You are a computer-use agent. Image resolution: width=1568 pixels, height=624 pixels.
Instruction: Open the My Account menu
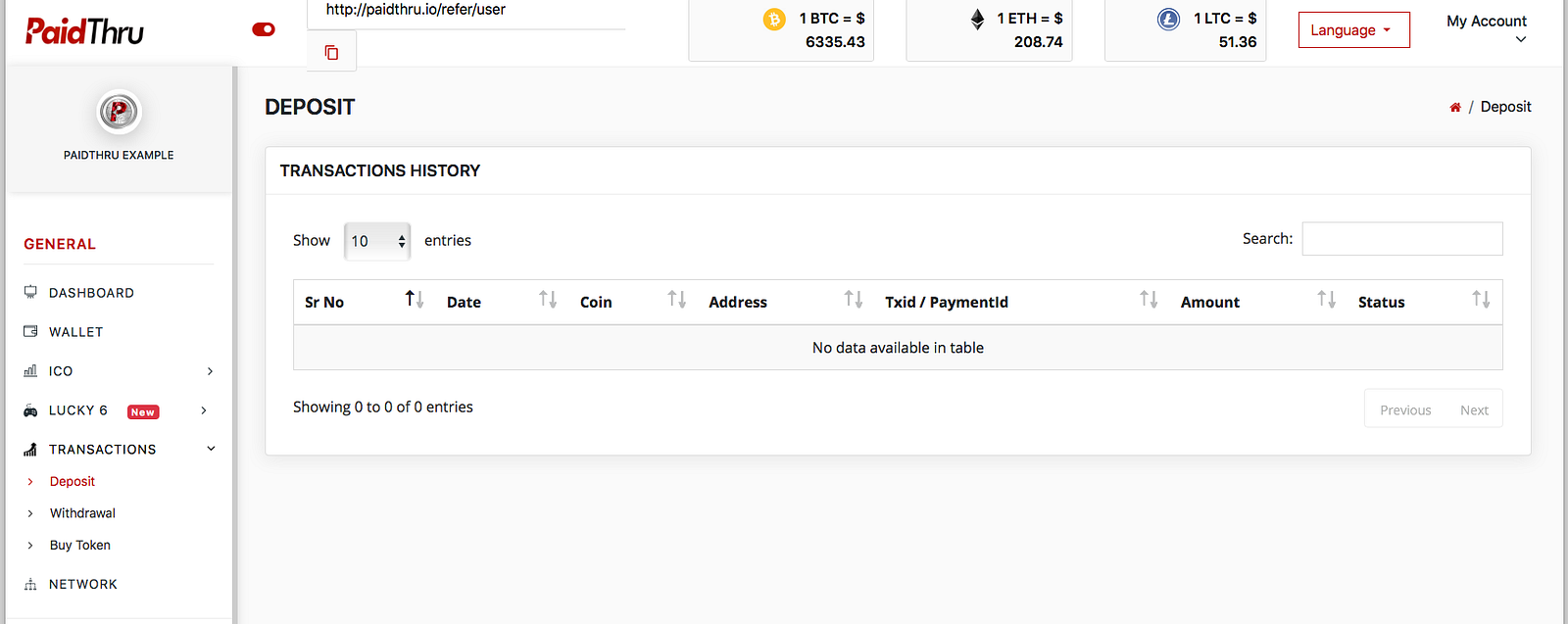click(x=1487, y=29)
